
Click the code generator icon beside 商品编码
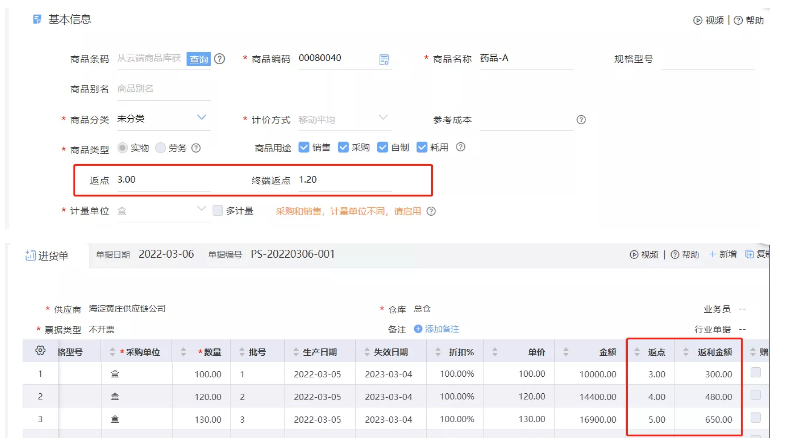pos(384,59)
